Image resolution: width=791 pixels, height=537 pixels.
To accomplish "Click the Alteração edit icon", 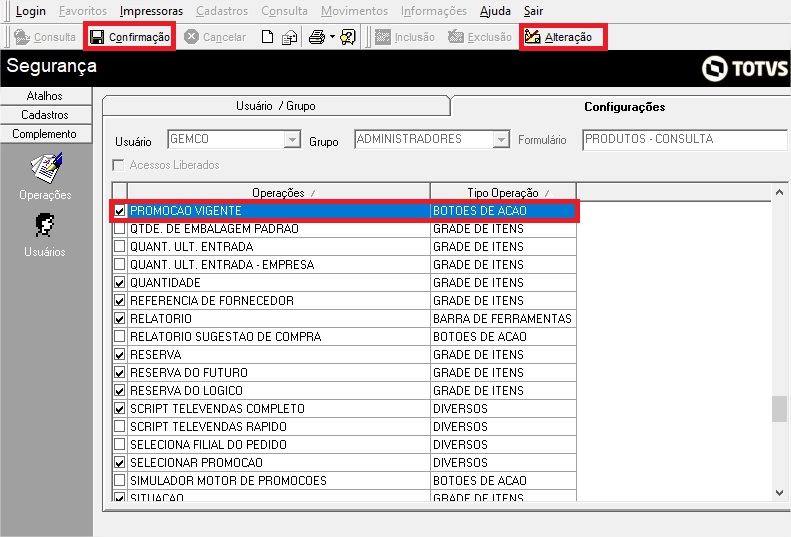I will click(532, 37).
